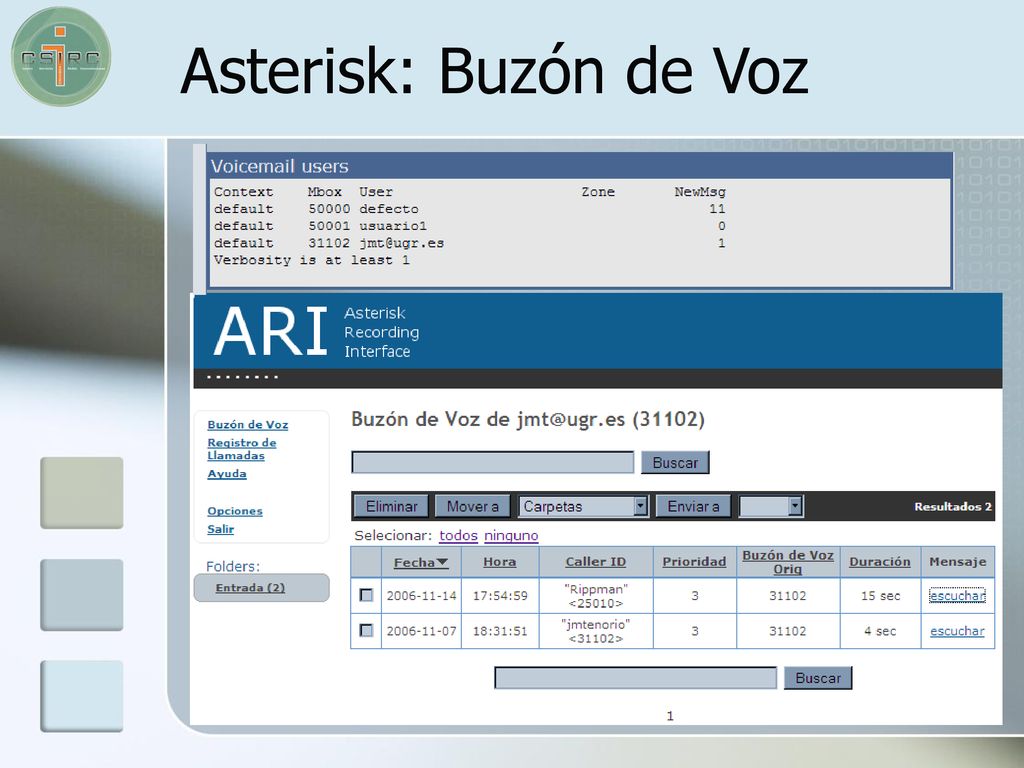Click the "Rippman" <25010> caller cell
The height and width of the screenshot is (768, 1024).
pos(596,596)
